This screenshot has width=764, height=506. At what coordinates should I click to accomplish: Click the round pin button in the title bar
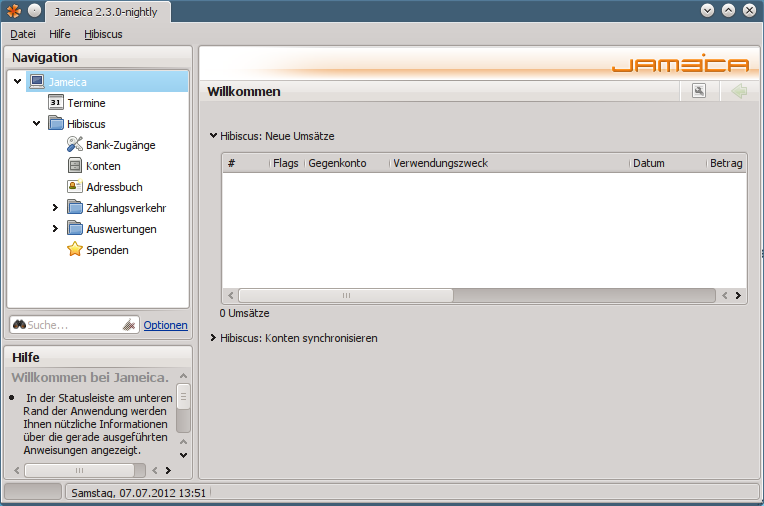pos(35,10)
